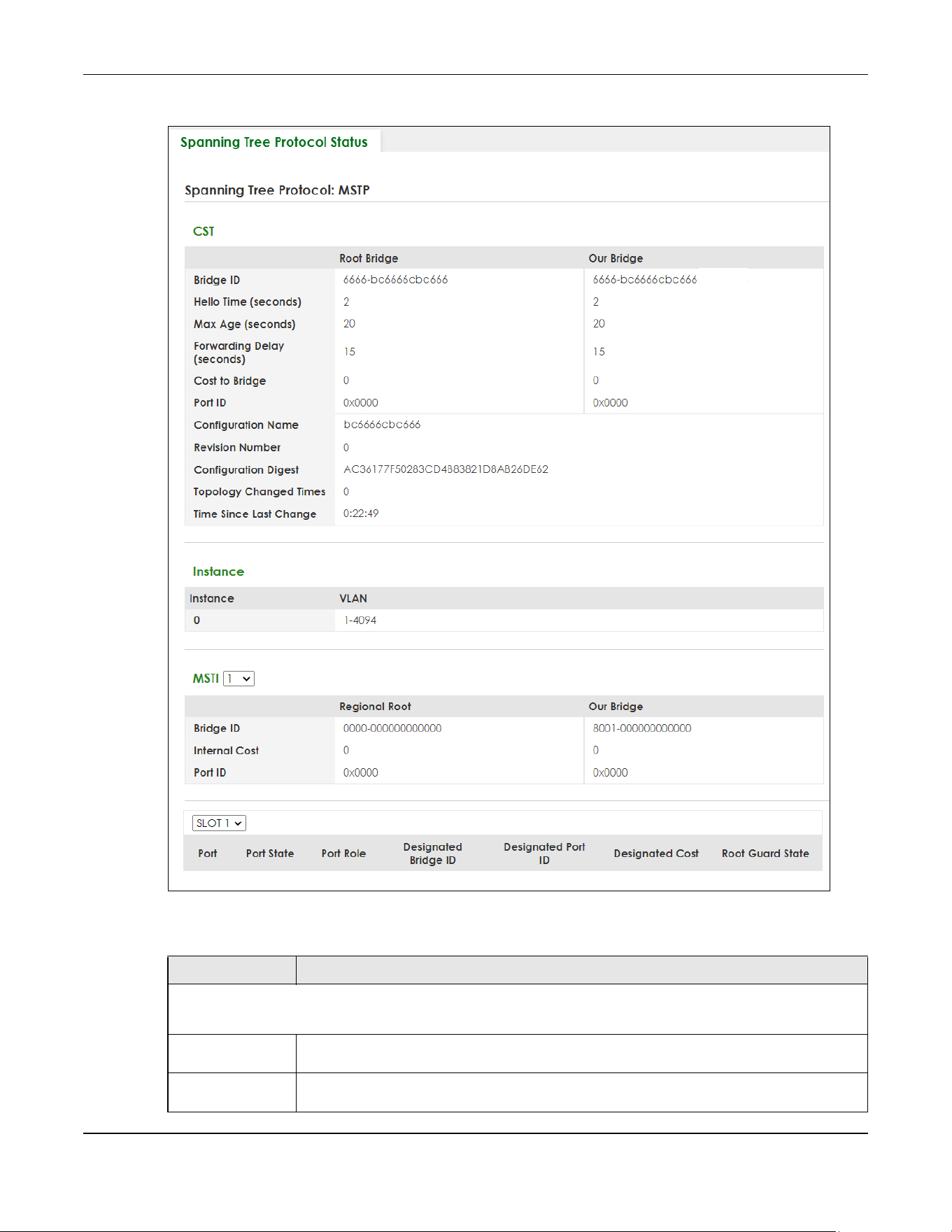Click the Our Bridge ID value 6666-bc6666cbc666

click(x=645, y=280)
